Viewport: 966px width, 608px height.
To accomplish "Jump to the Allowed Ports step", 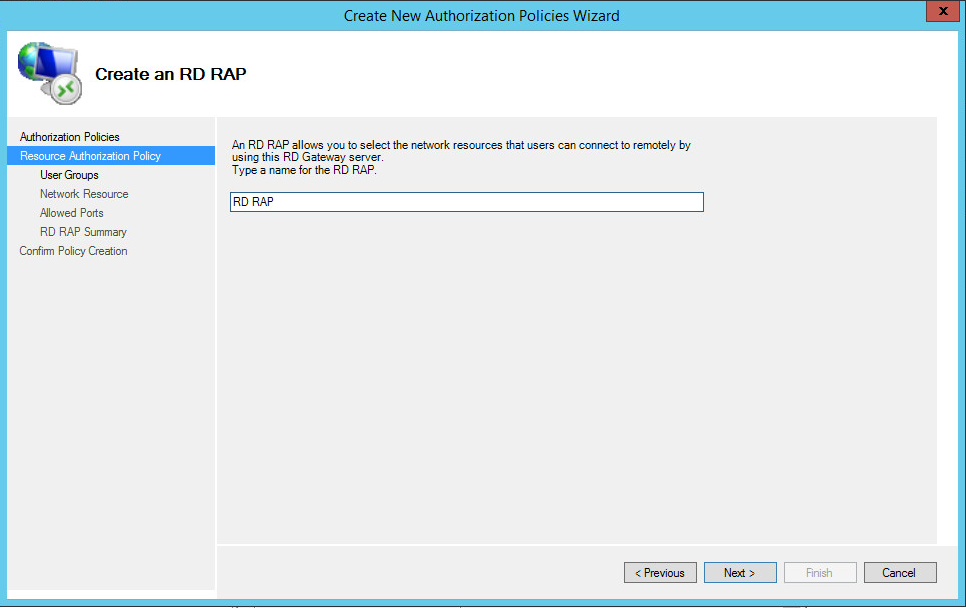I will (x=72, y=213).
